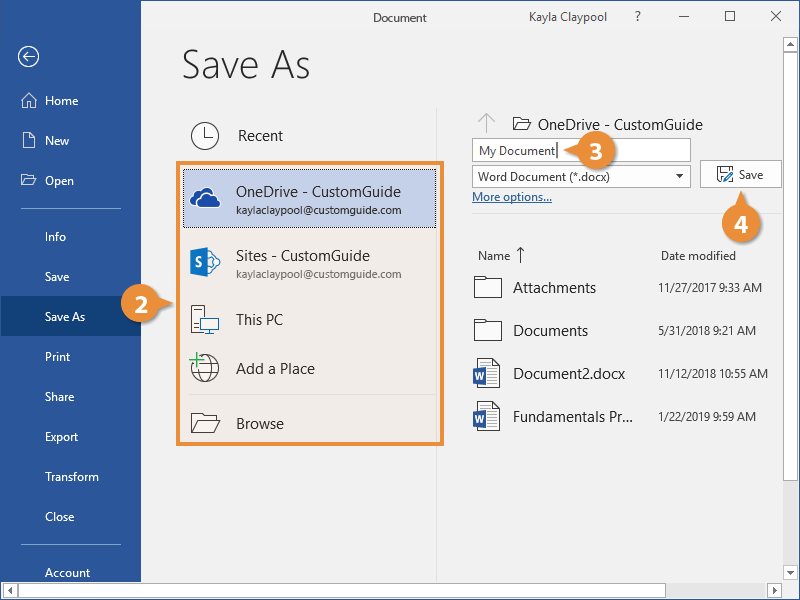The width and height of the screenshot is (800, 600).
Task: Click the Open folder icon in sidebar
Action: (29, 180)
